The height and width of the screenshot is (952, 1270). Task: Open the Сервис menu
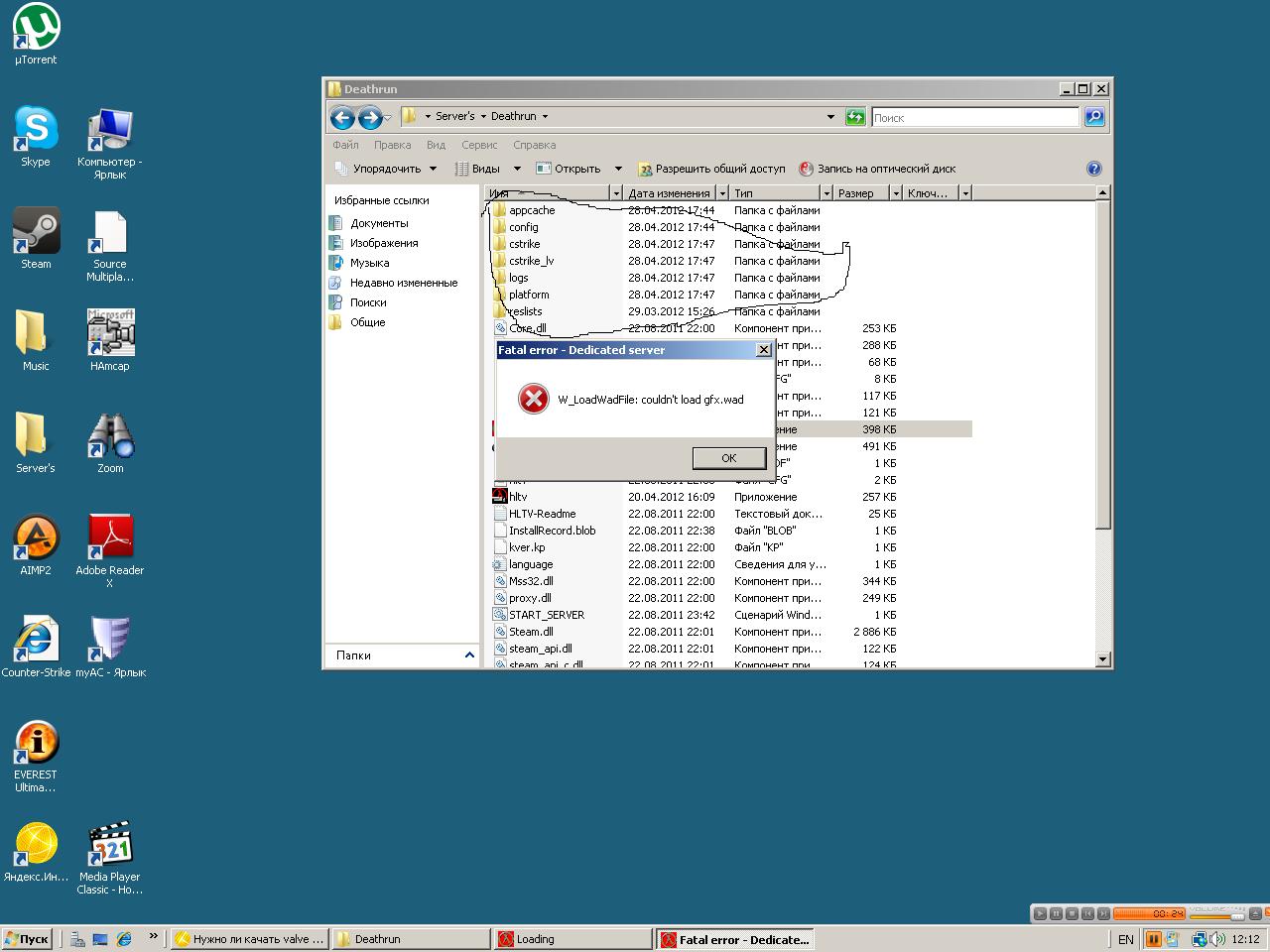[x=479, y=145]
